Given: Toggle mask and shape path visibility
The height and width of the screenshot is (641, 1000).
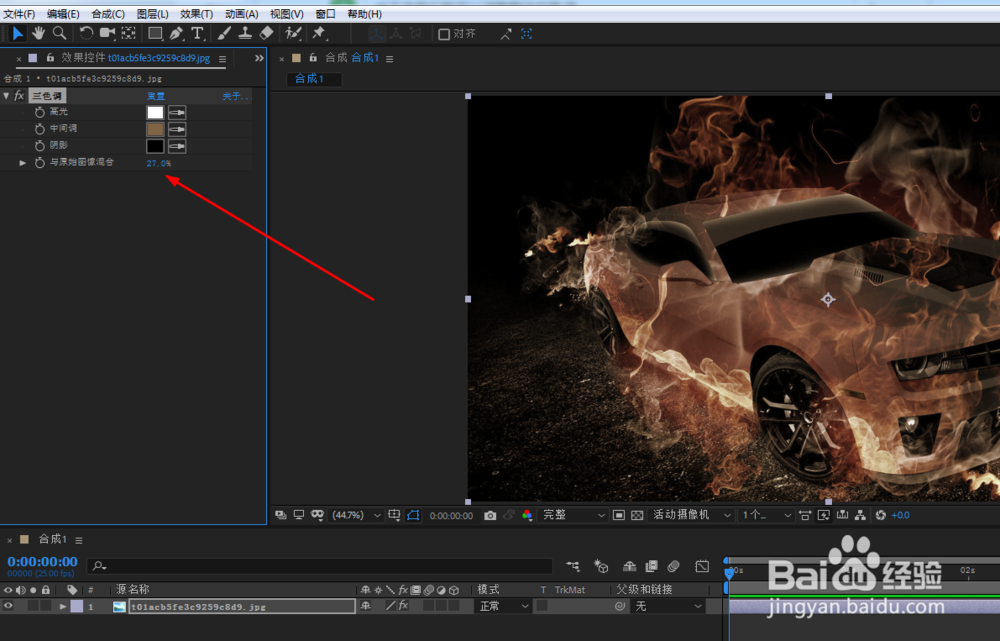Looking at the screenshot, I should pos(413,515).
